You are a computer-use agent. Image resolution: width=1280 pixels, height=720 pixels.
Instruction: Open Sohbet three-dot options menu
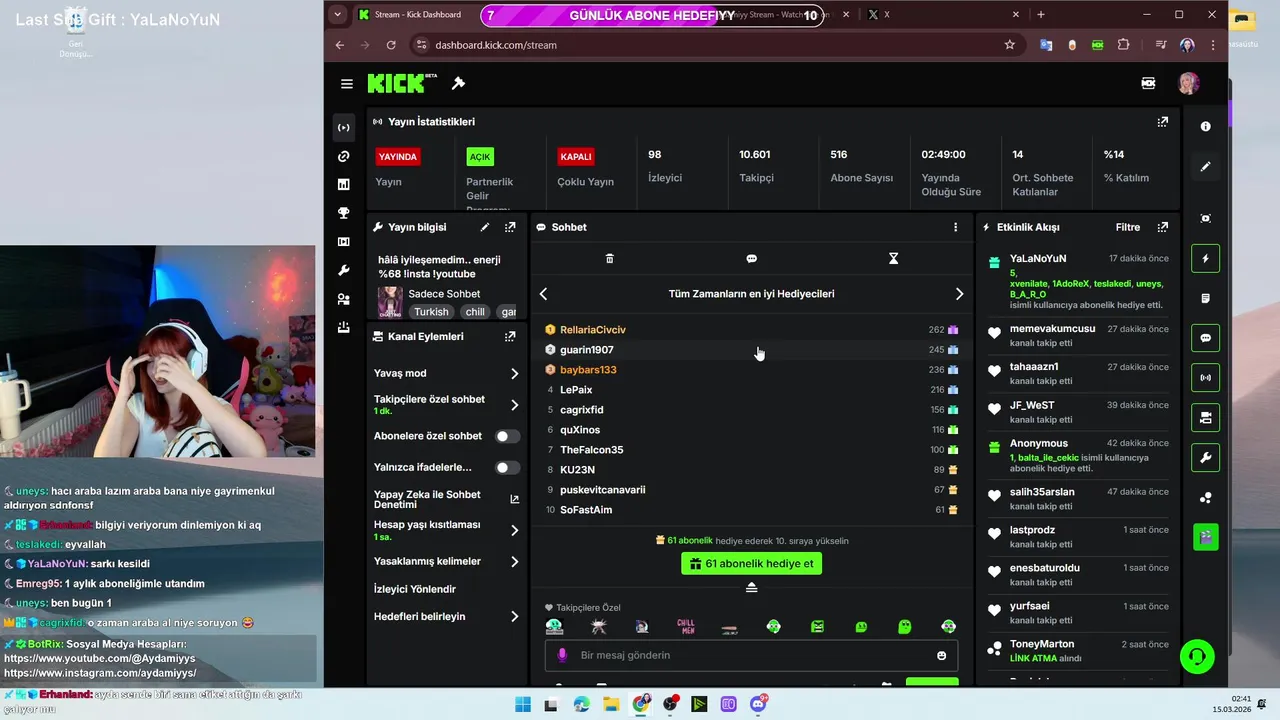point(956,227)
